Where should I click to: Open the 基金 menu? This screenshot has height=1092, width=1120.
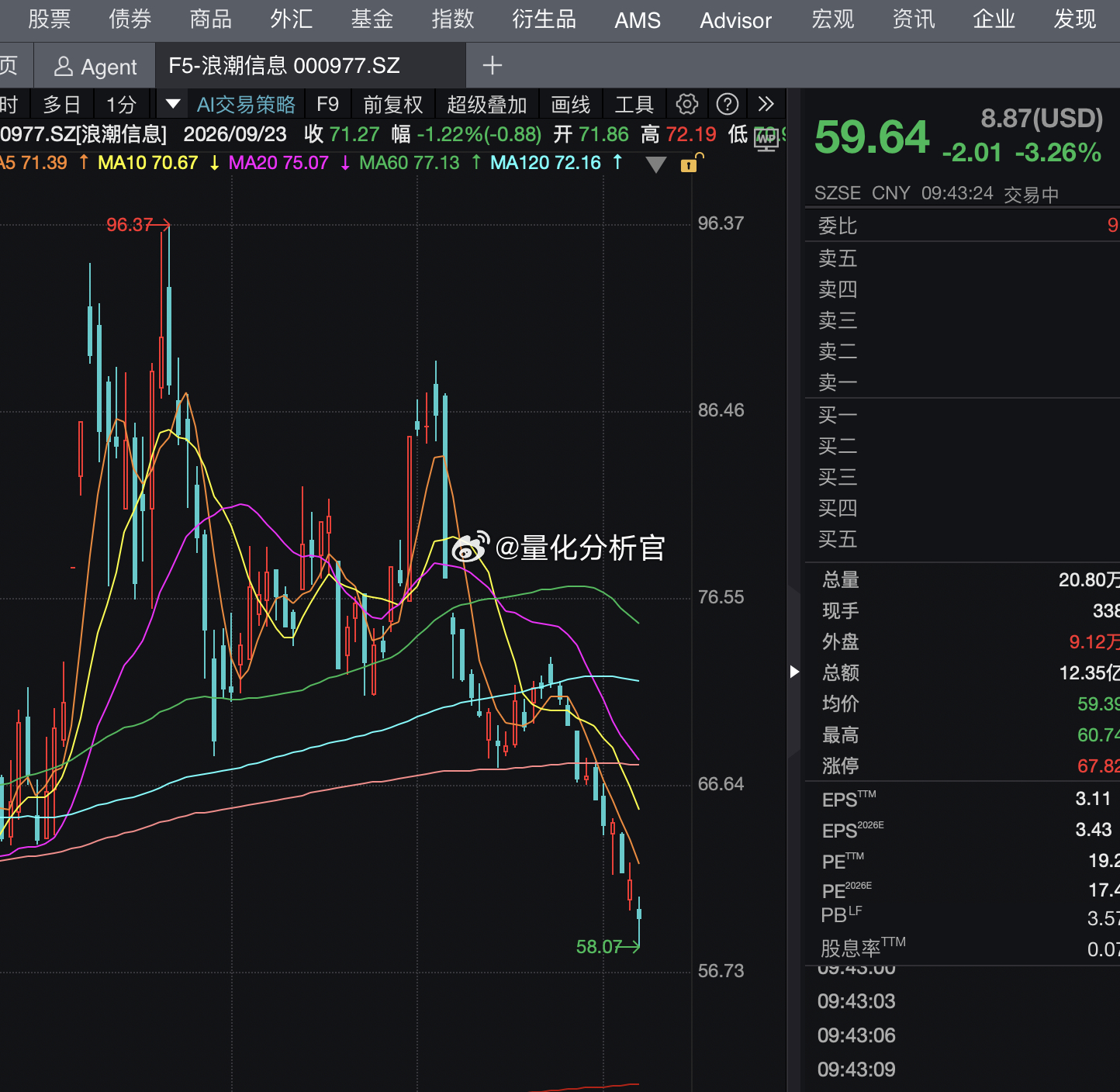point(372,19)
